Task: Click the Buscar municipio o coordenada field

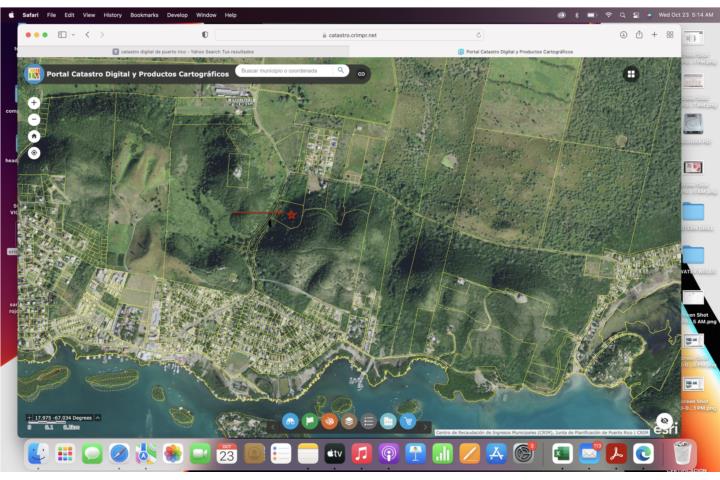Action: point(283,71)
